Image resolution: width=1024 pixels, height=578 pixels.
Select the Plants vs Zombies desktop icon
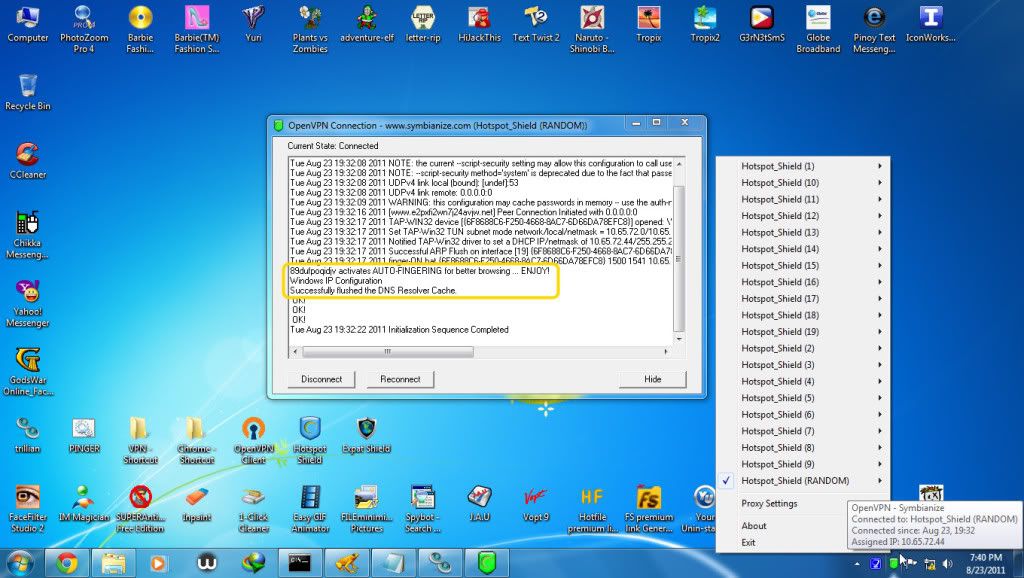coord(310,29)
